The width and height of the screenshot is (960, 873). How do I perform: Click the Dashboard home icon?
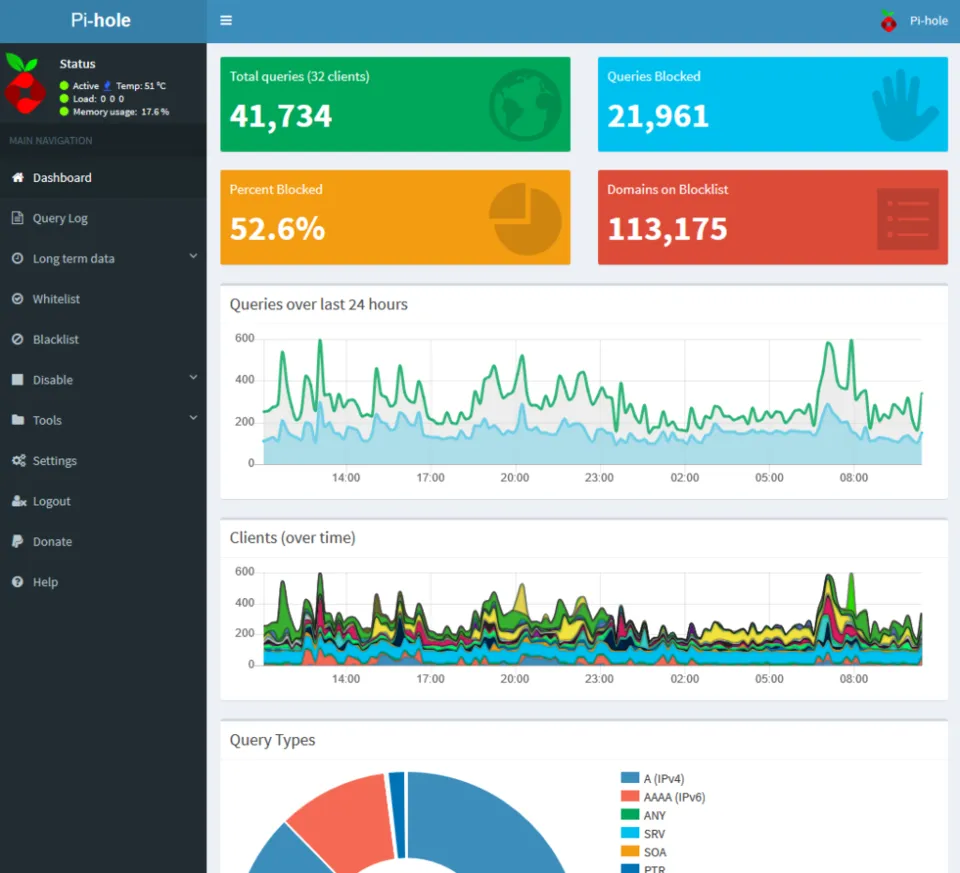pyautogui.click(x=18, y=178)
